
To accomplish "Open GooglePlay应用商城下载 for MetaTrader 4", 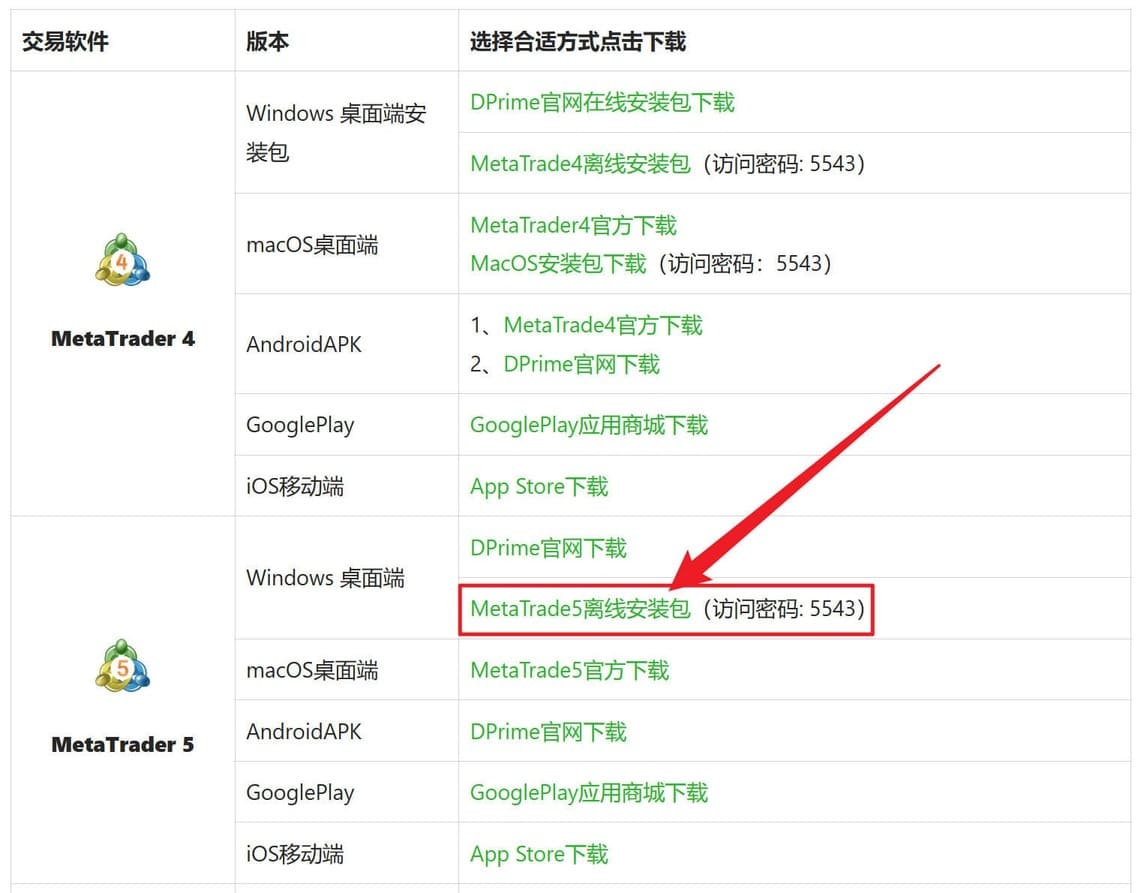I will click(588, 425).
